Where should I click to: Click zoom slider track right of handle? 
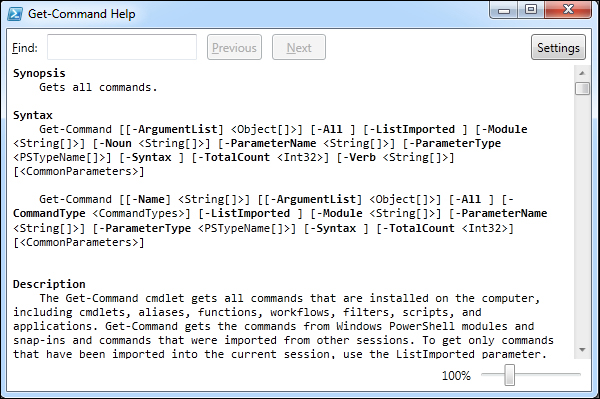(548, 375)
